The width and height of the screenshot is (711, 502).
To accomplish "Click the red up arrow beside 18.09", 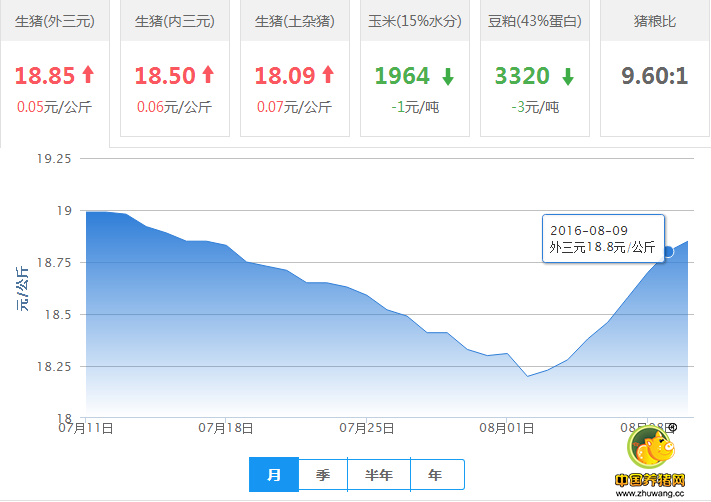I will pos(328,75).
